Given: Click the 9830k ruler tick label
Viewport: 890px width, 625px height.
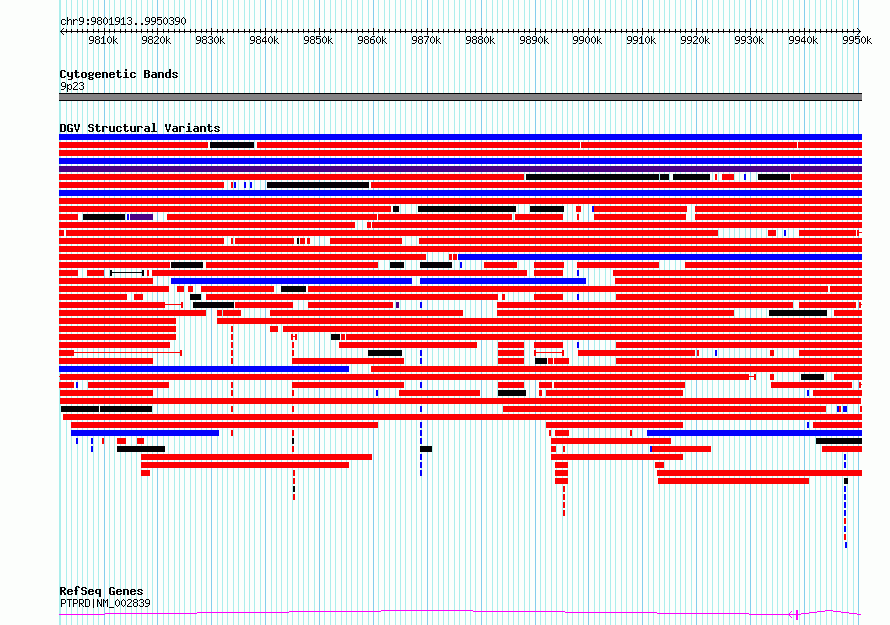Looking at the screenshot, I should (x=210, y=40).
